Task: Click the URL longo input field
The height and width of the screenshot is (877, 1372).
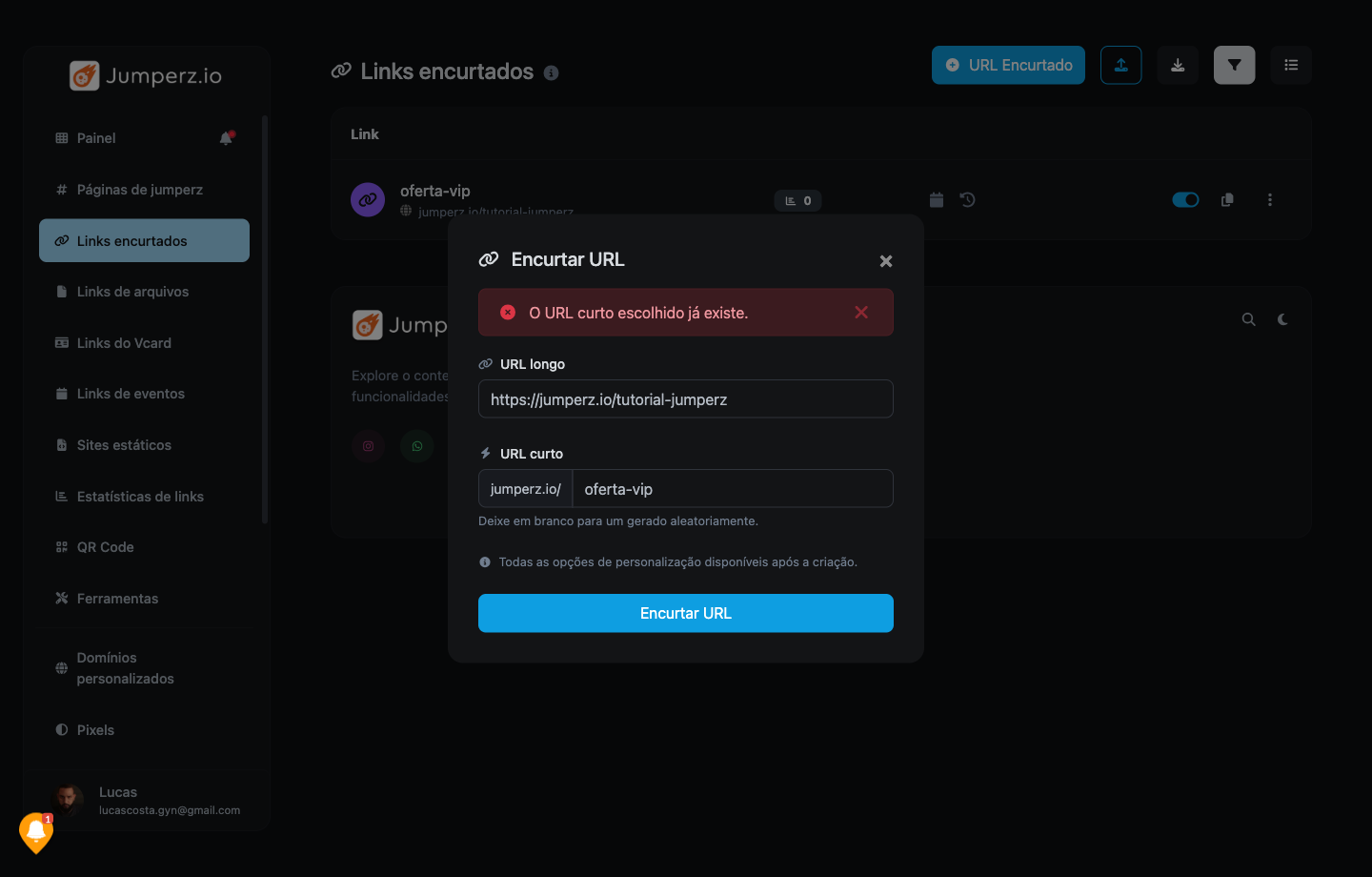Action: 686,399
